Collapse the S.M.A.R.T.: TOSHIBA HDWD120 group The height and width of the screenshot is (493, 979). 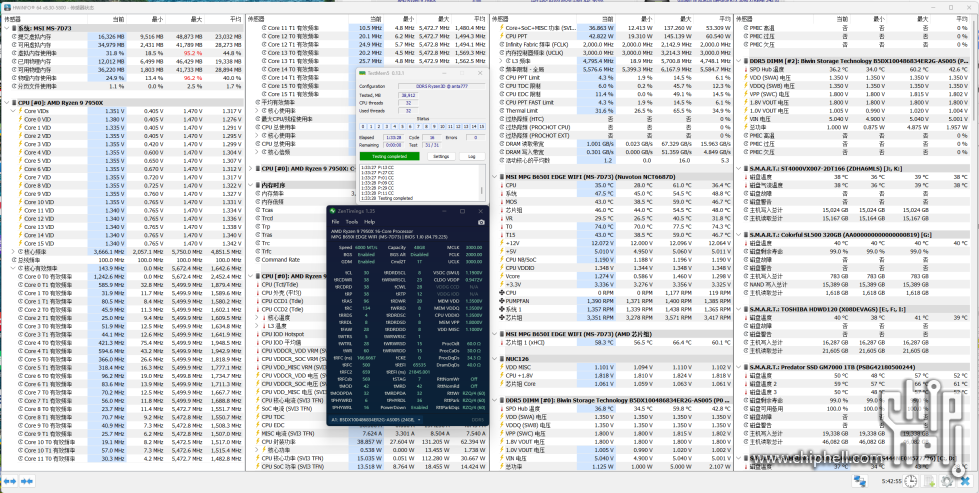[739, 309]
